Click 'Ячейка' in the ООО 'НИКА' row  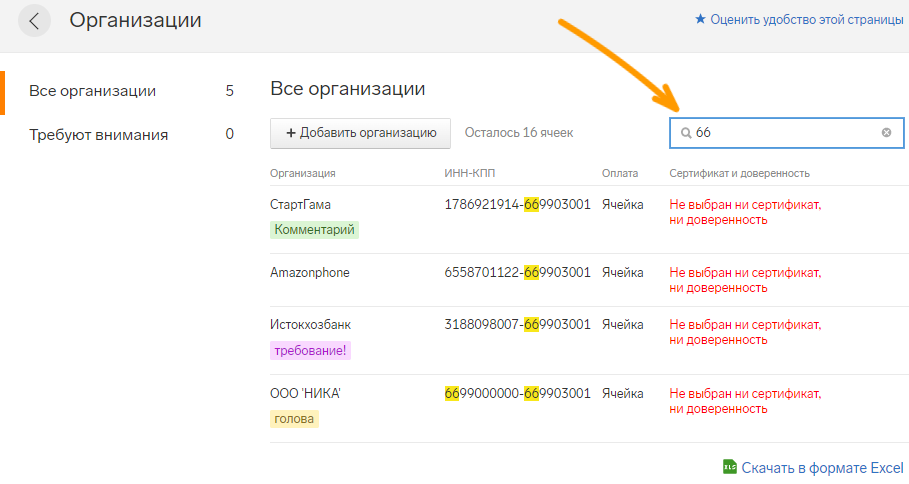click(x=623, y=394)
